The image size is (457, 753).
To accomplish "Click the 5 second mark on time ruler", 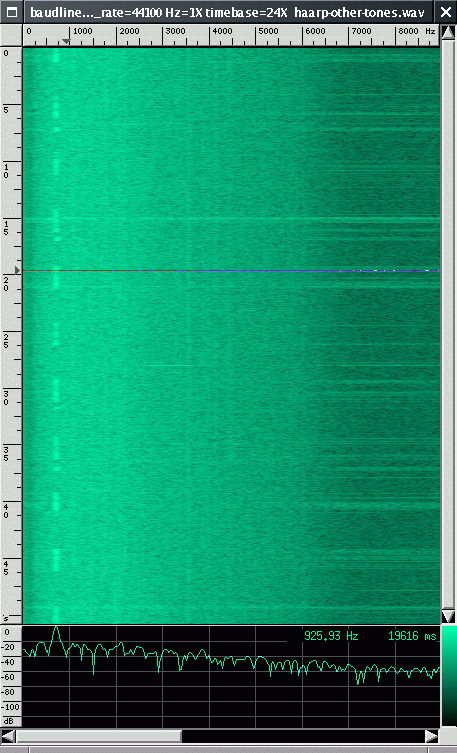I will (6, 110).
